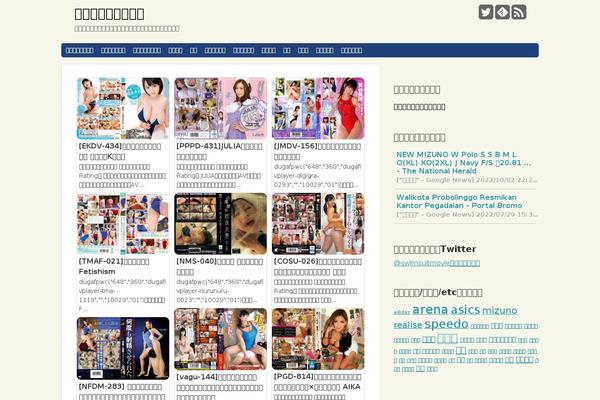This screenshot has height=400, width=600.
Task: Select the realise tag
Action: (x=408, y=325)
